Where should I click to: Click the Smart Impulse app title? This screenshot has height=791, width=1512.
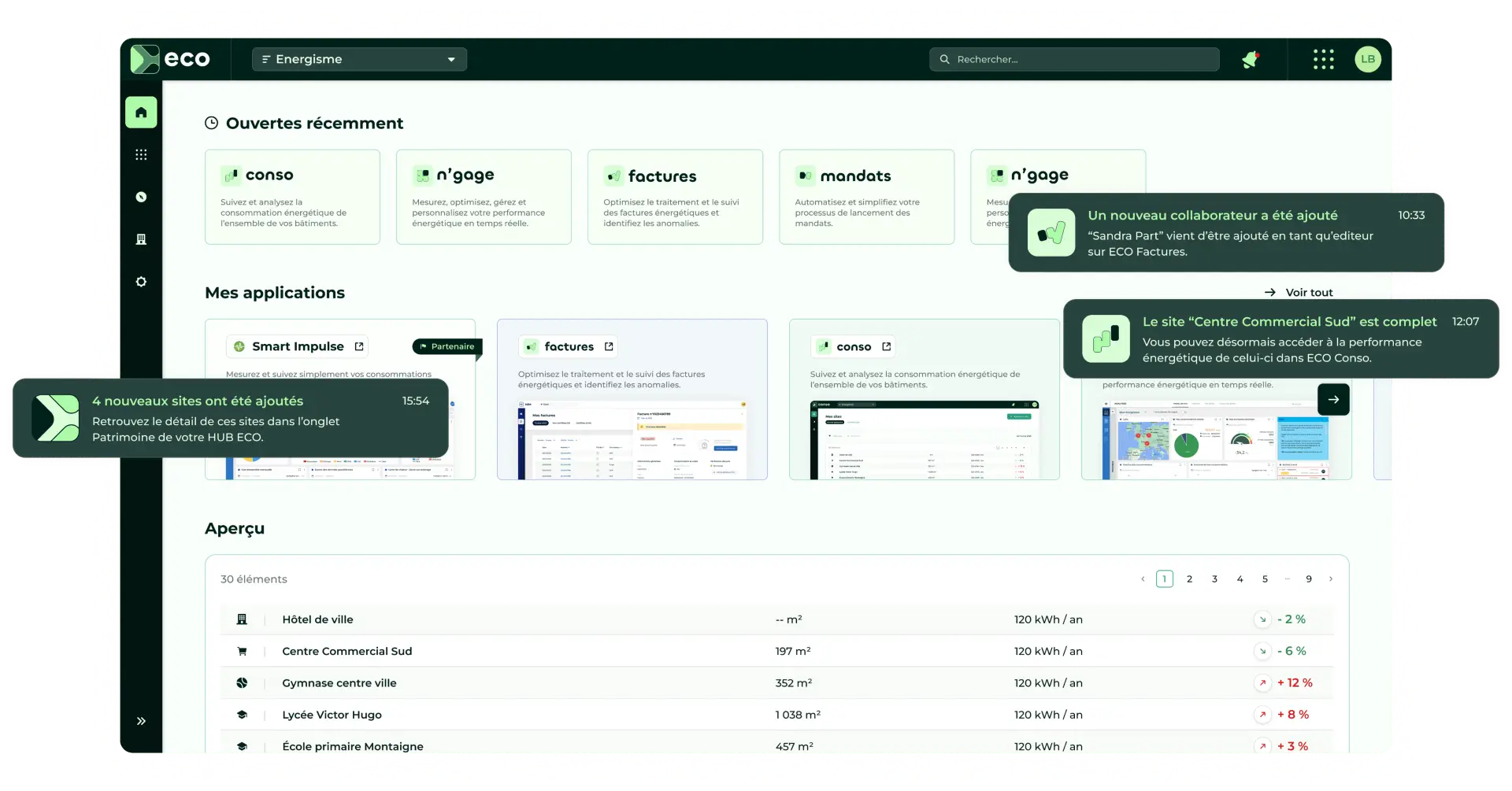[298, 346]
